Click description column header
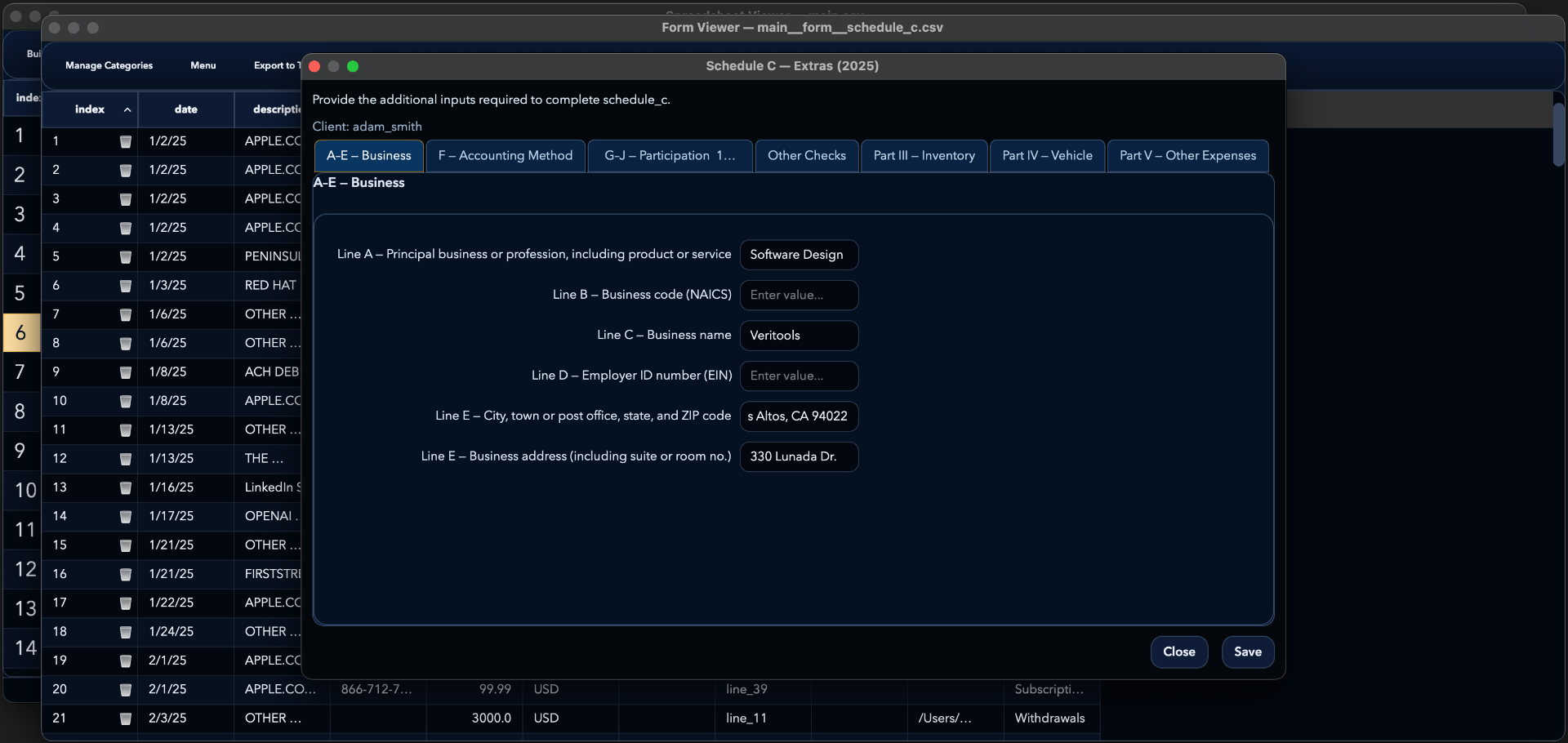This screenshot has height=743, width=1568. (269, 109)
